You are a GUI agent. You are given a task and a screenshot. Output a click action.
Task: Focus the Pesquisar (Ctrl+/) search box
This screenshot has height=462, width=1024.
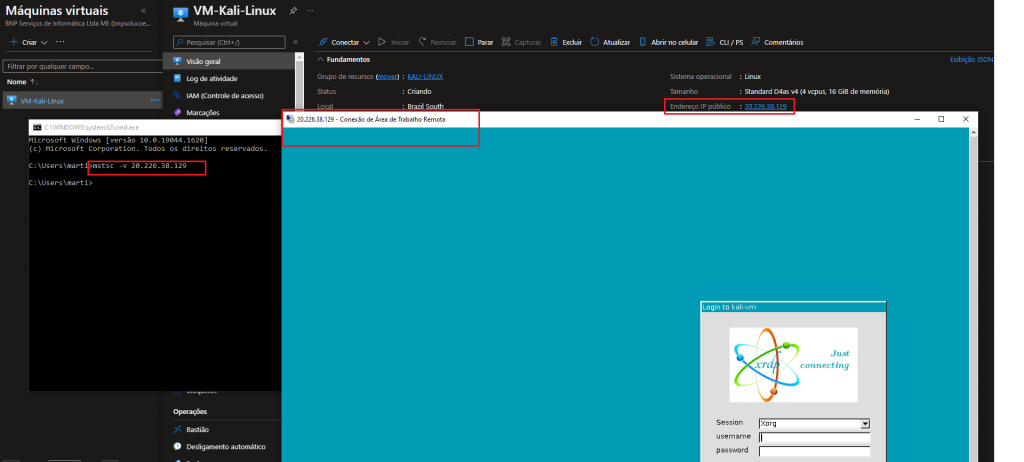tap(229, 42)
